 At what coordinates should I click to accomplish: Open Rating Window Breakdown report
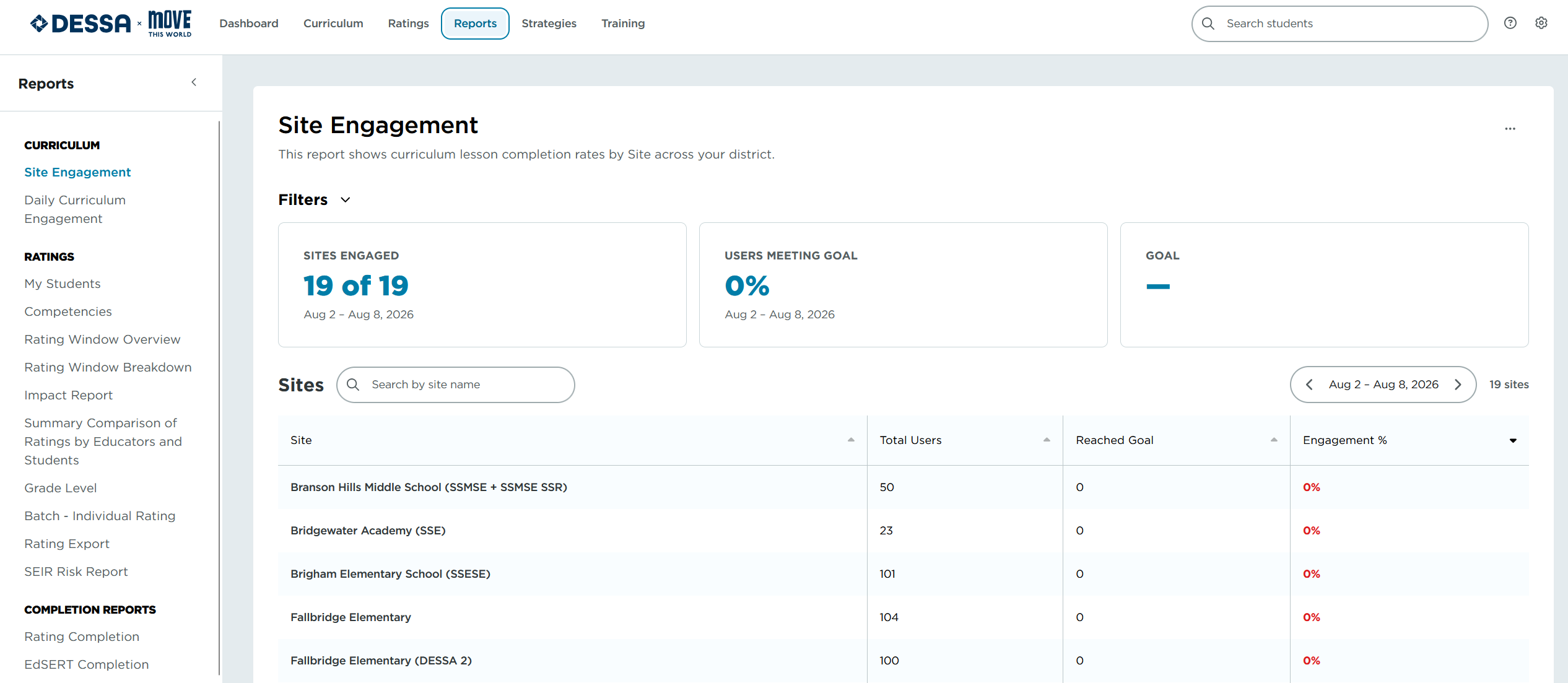108,367
